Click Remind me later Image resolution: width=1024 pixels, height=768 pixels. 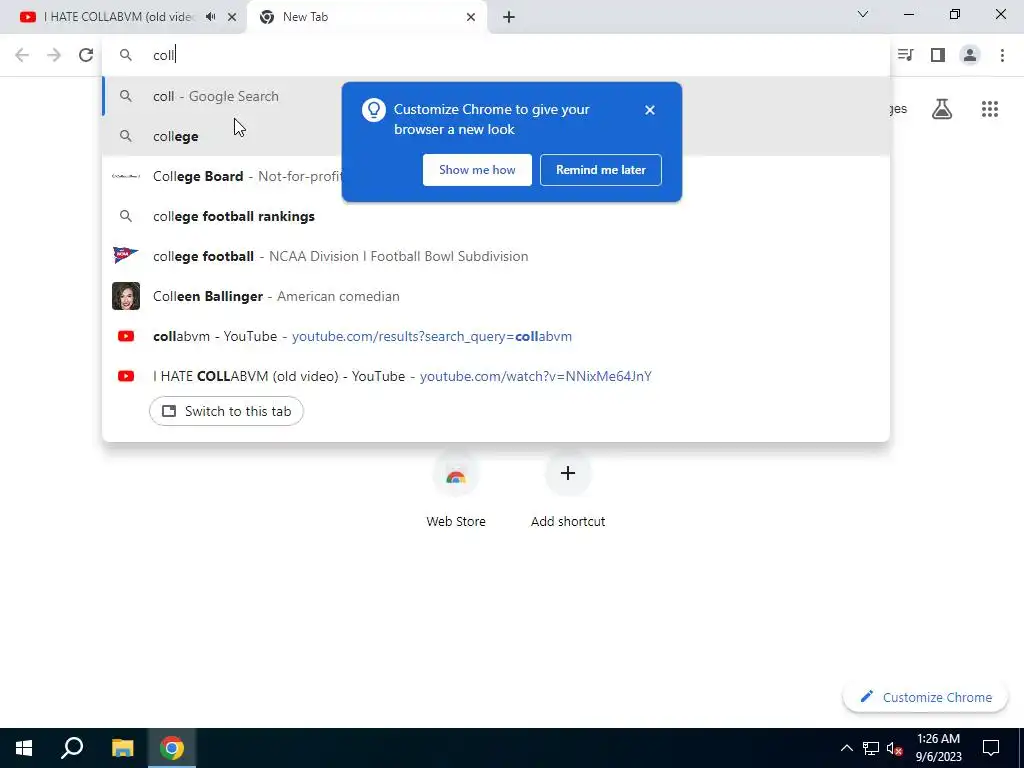point(601,170)
